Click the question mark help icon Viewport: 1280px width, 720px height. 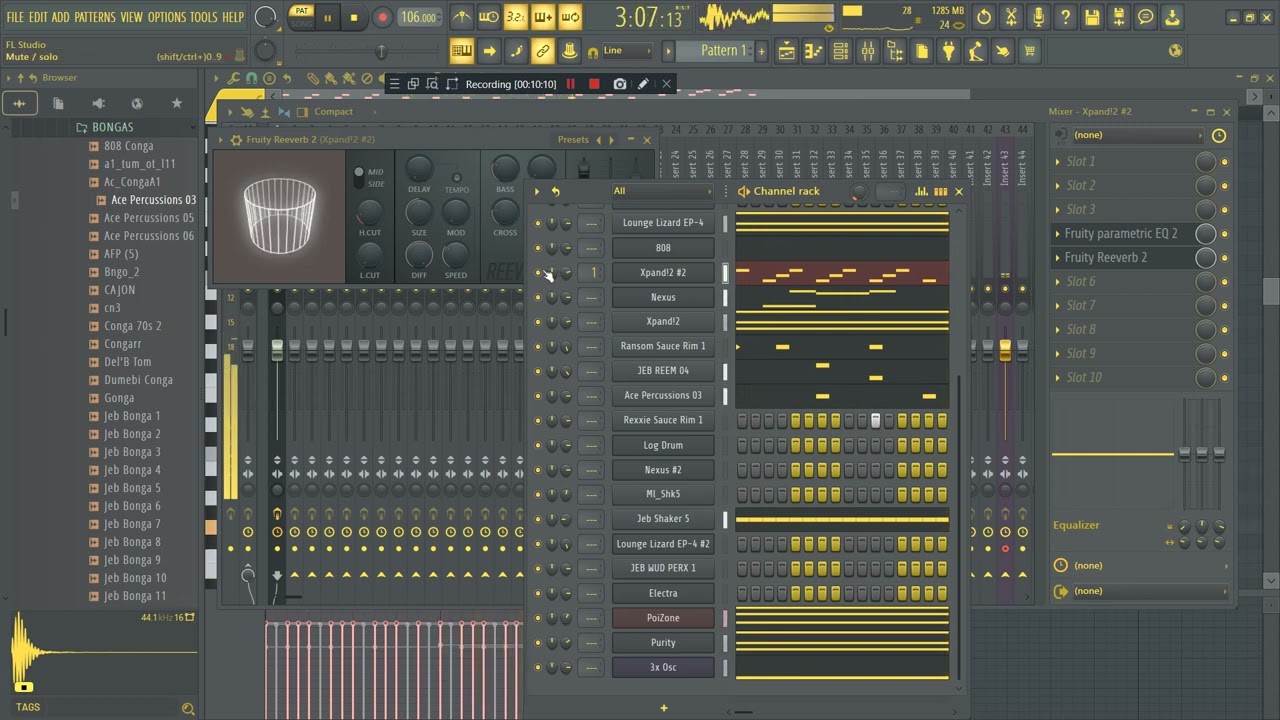point(1065,17)
